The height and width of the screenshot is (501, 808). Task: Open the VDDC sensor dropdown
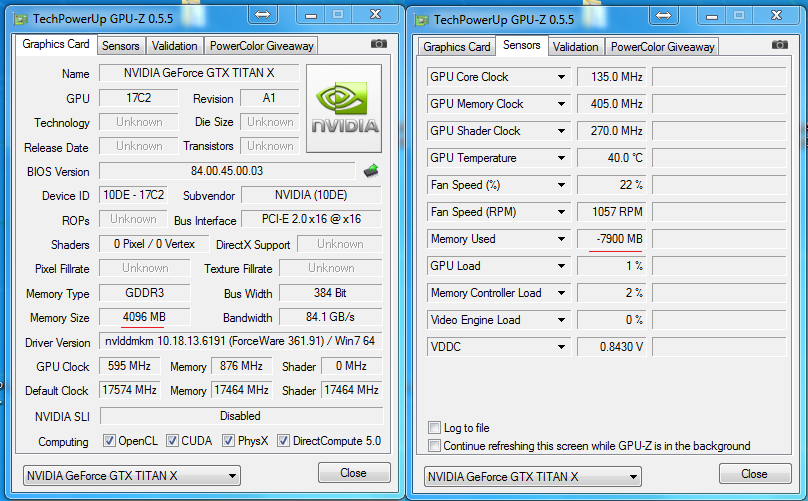pos(561,347)
